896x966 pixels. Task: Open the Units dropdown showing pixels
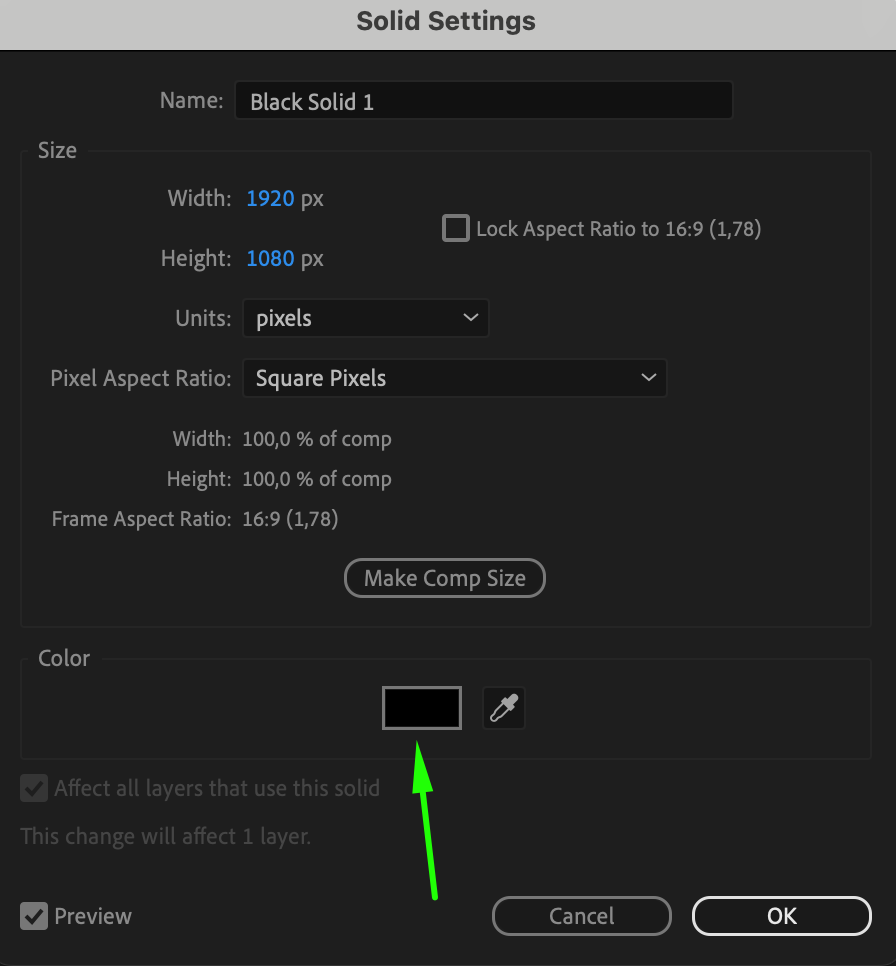(365, 319)
